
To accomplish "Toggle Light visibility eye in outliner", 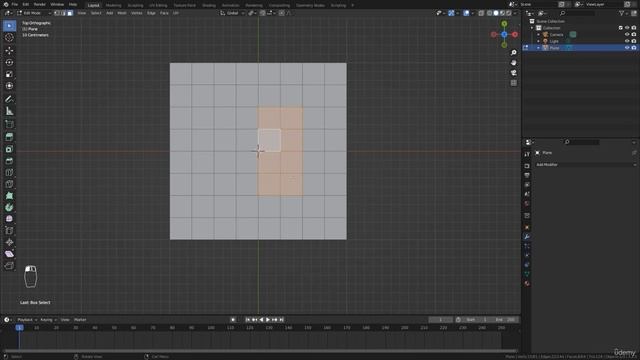I will pyautogui.click(x=627, y=41).
